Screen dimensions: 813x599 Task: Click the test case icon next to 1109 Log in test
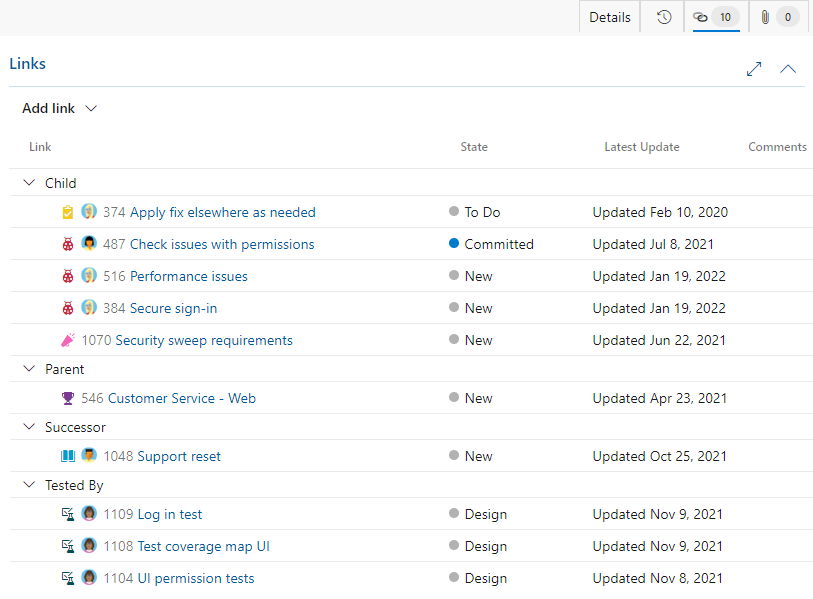tap(67, 514)
